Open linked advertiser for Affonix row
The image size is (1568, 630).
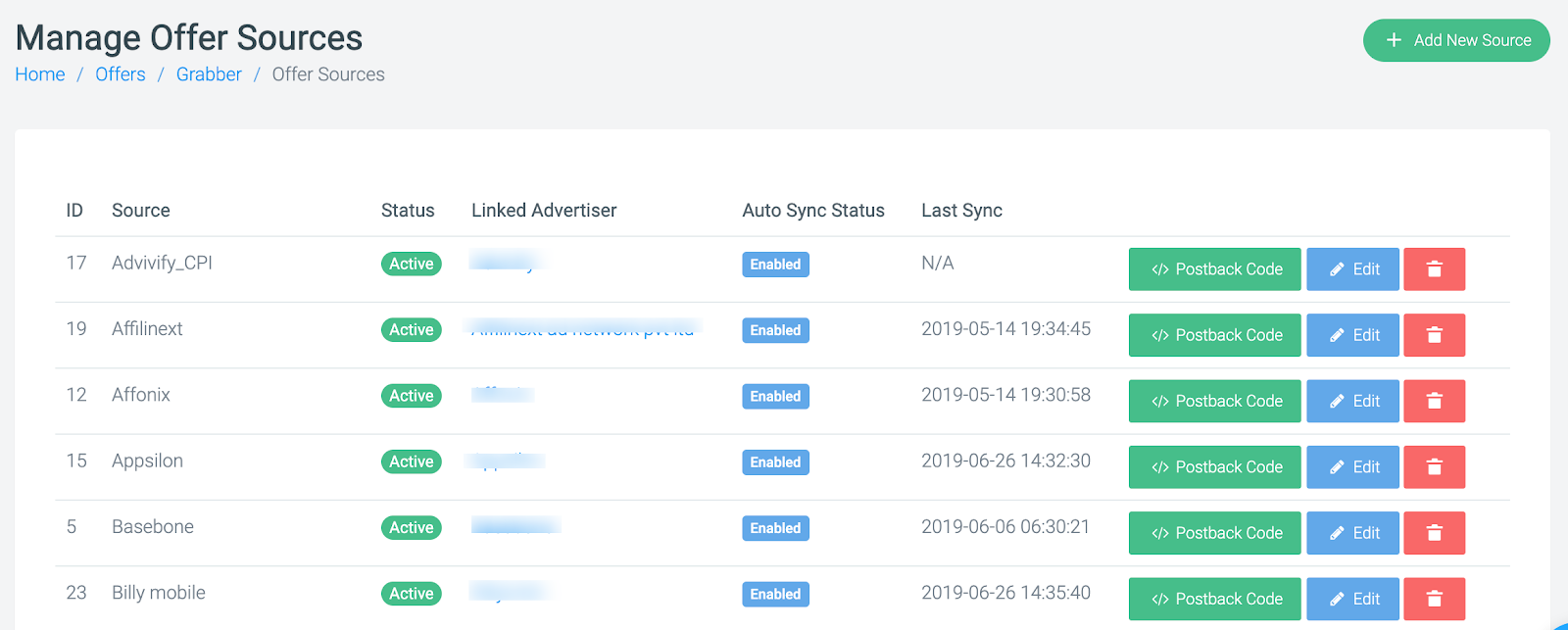point(502,394)
